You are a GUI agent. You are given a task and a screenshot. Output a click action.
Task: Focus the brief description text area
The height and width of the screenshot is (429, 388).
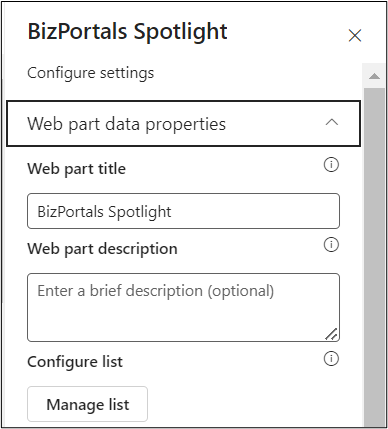pyautogui.click(x=183, y=307)
